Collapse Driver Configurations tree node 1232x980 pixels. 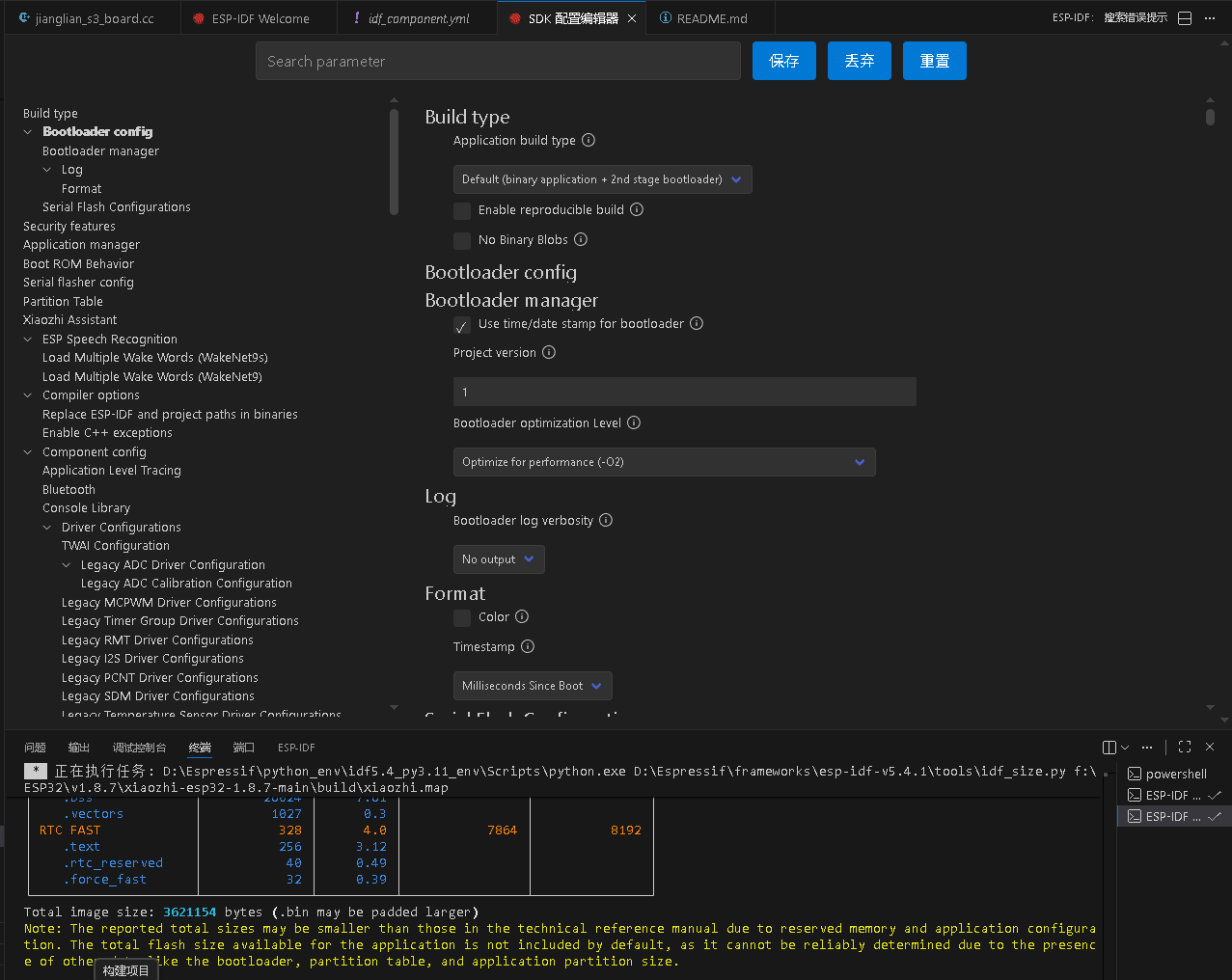tap(47, 527)
